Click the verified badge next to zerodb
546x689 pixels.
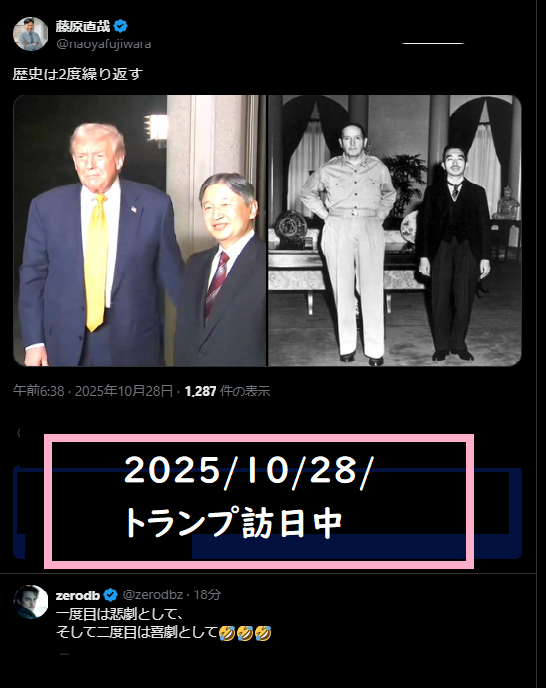coord(110,595)
